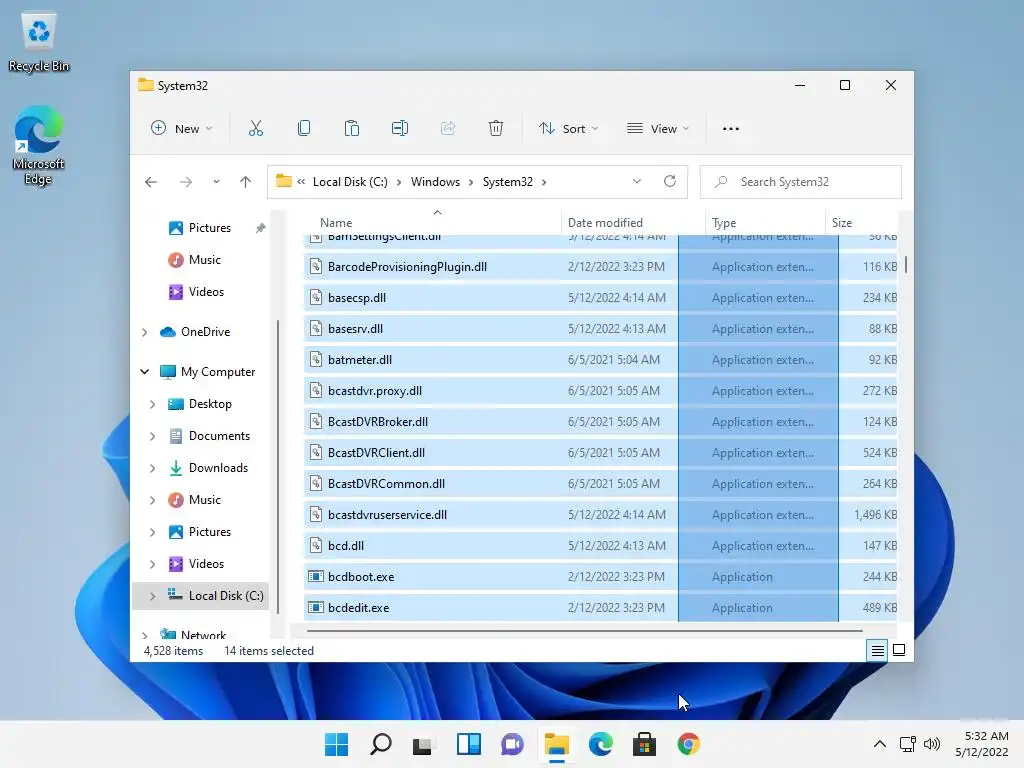
Task: Click the Share icon in toolbar
Action: point(448,129)
